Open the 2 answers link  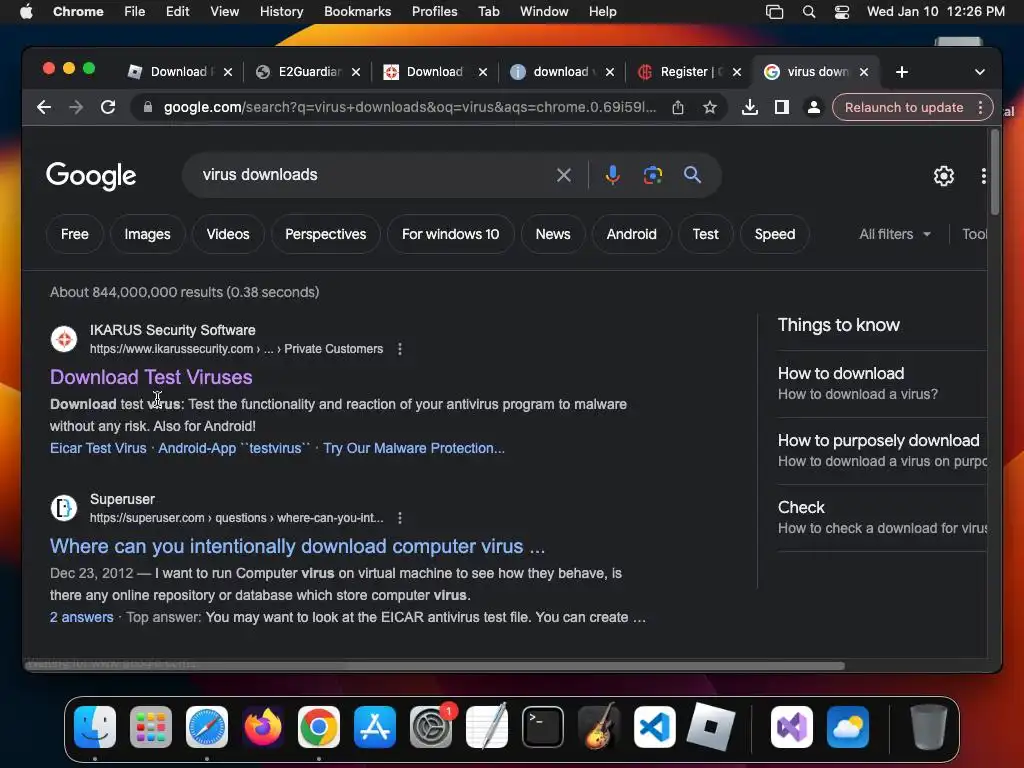[x=82, y=617]
